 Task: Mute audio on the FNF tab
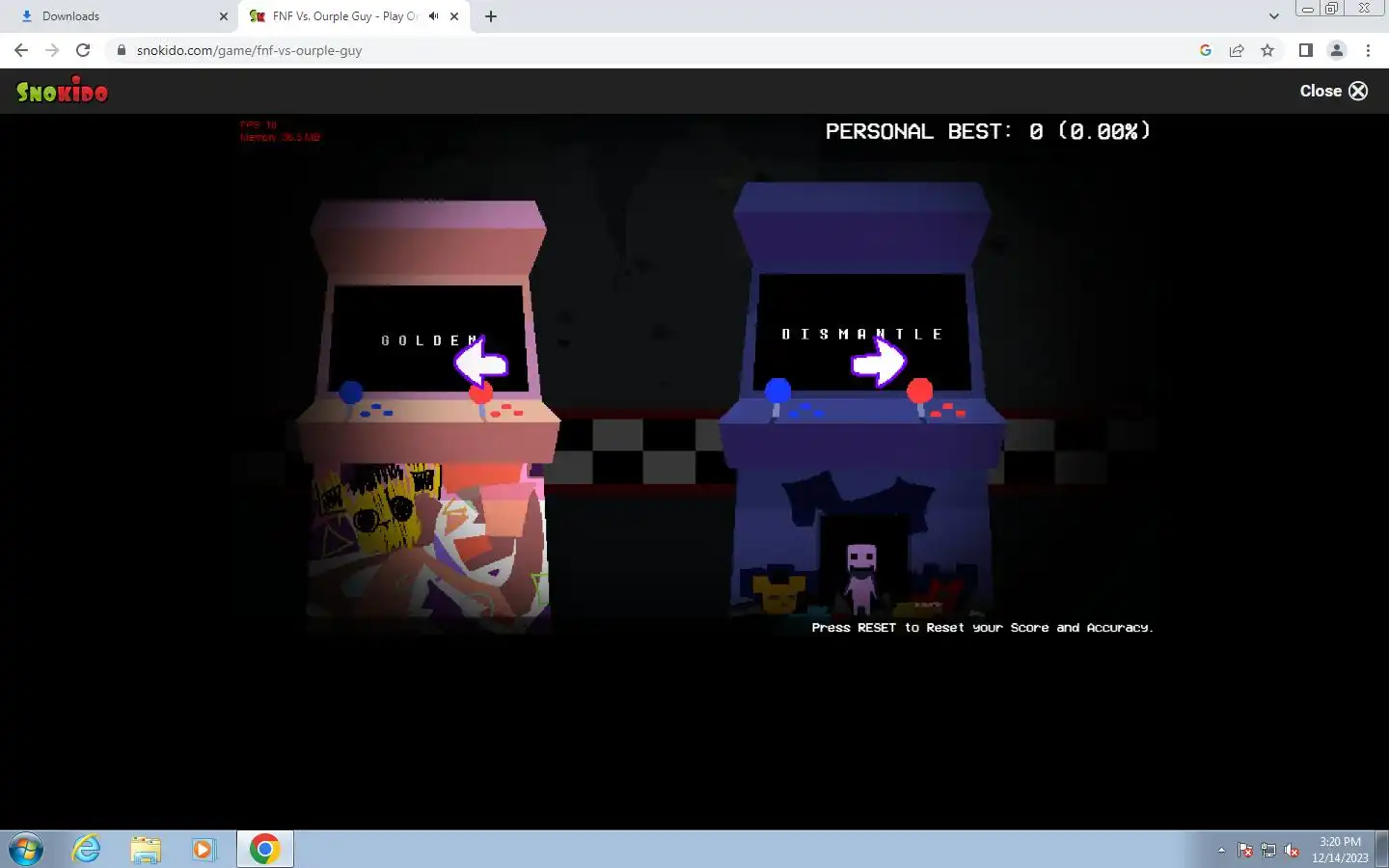(434, 16)
